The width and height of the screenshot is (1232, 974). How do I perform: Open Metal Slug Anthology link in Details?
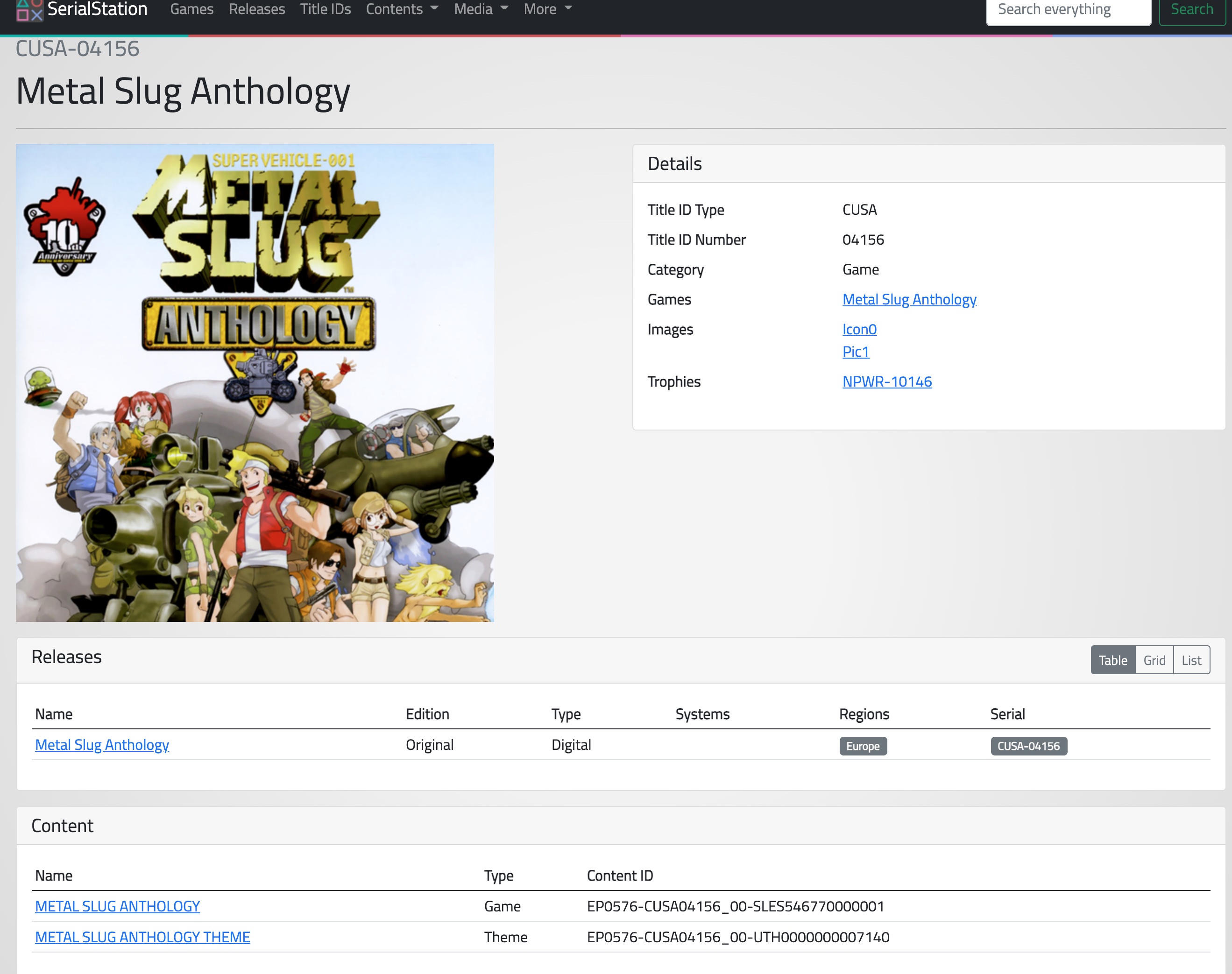(909, 299)
